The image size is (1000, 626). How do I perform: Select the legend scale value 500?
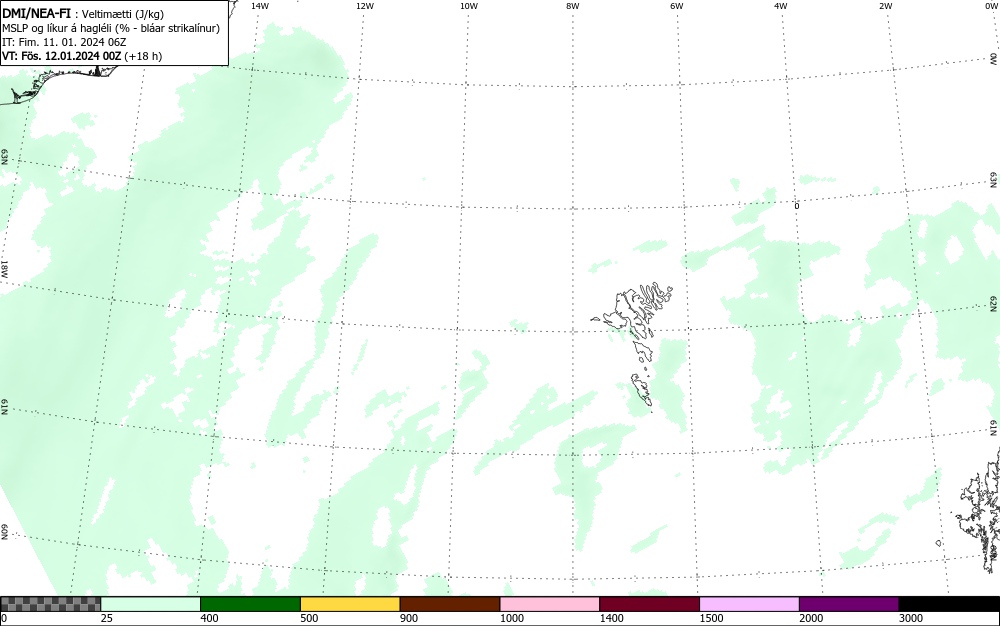(x=309, y=618)
